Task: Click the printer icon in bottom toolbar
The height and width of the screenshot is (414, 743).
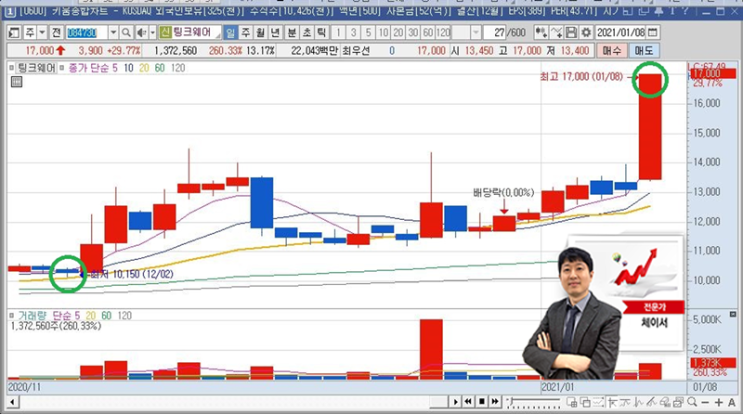Action: point(678,402)
